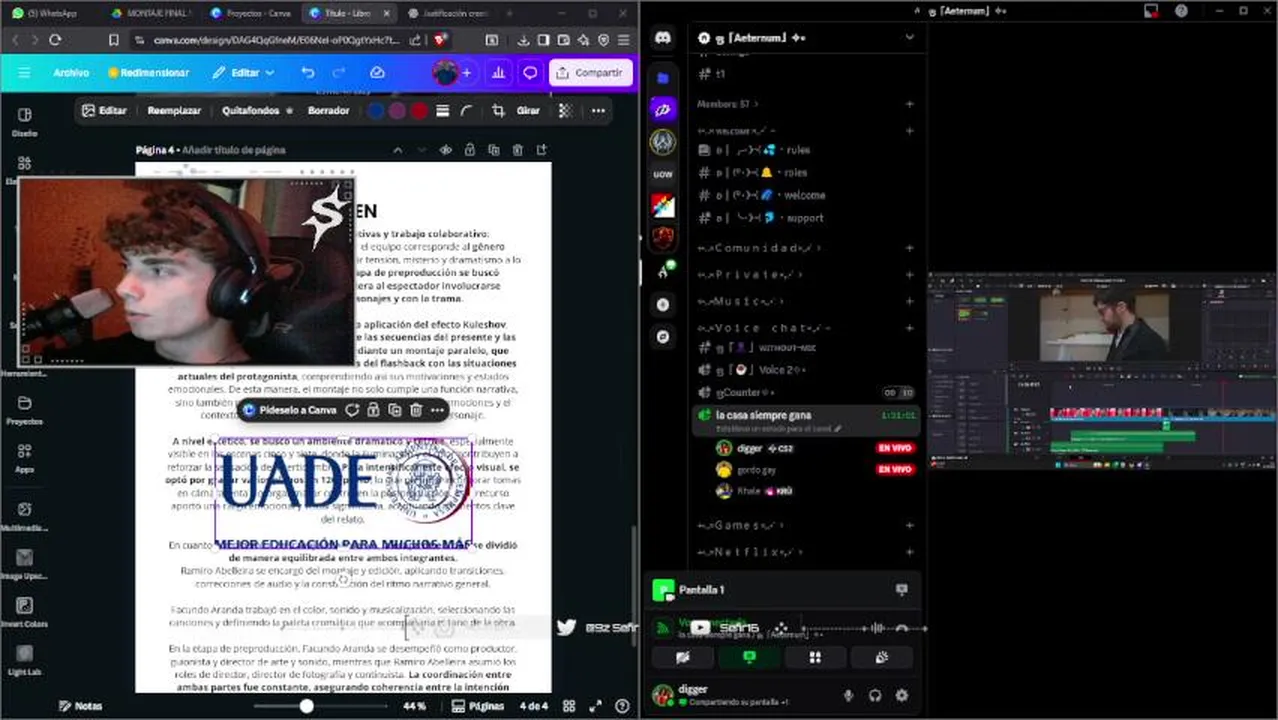Click Pídeselo a Canva button

(289, 410)
